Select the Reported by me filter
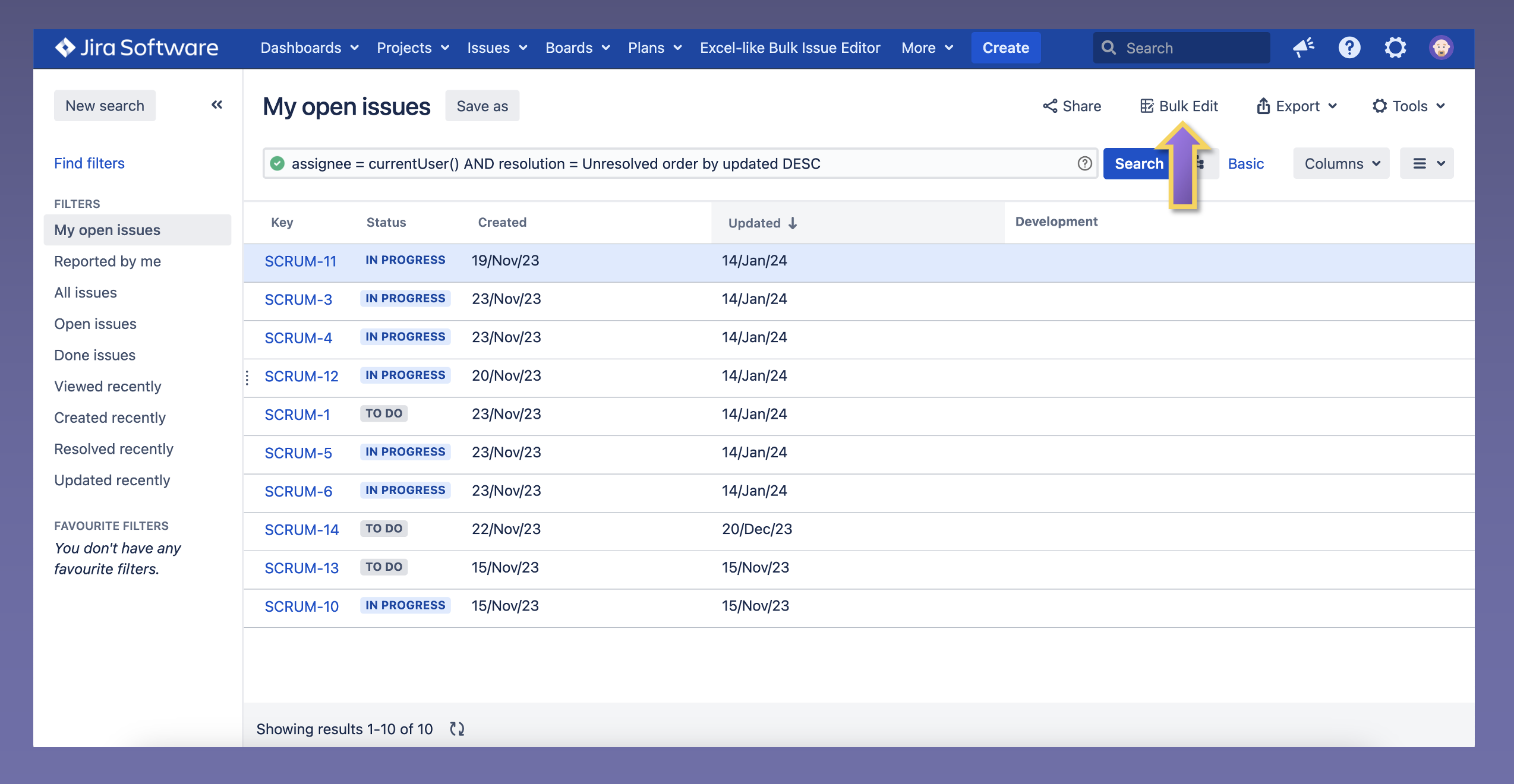1514x784 pixels. click(x=108, y=261)
